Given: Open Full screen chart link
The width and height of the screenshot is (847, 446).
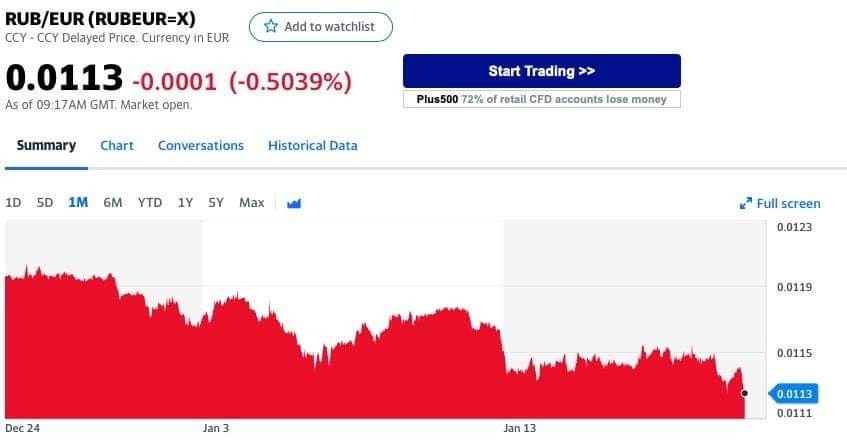Looking at the screenshot, I should point(788,204).
